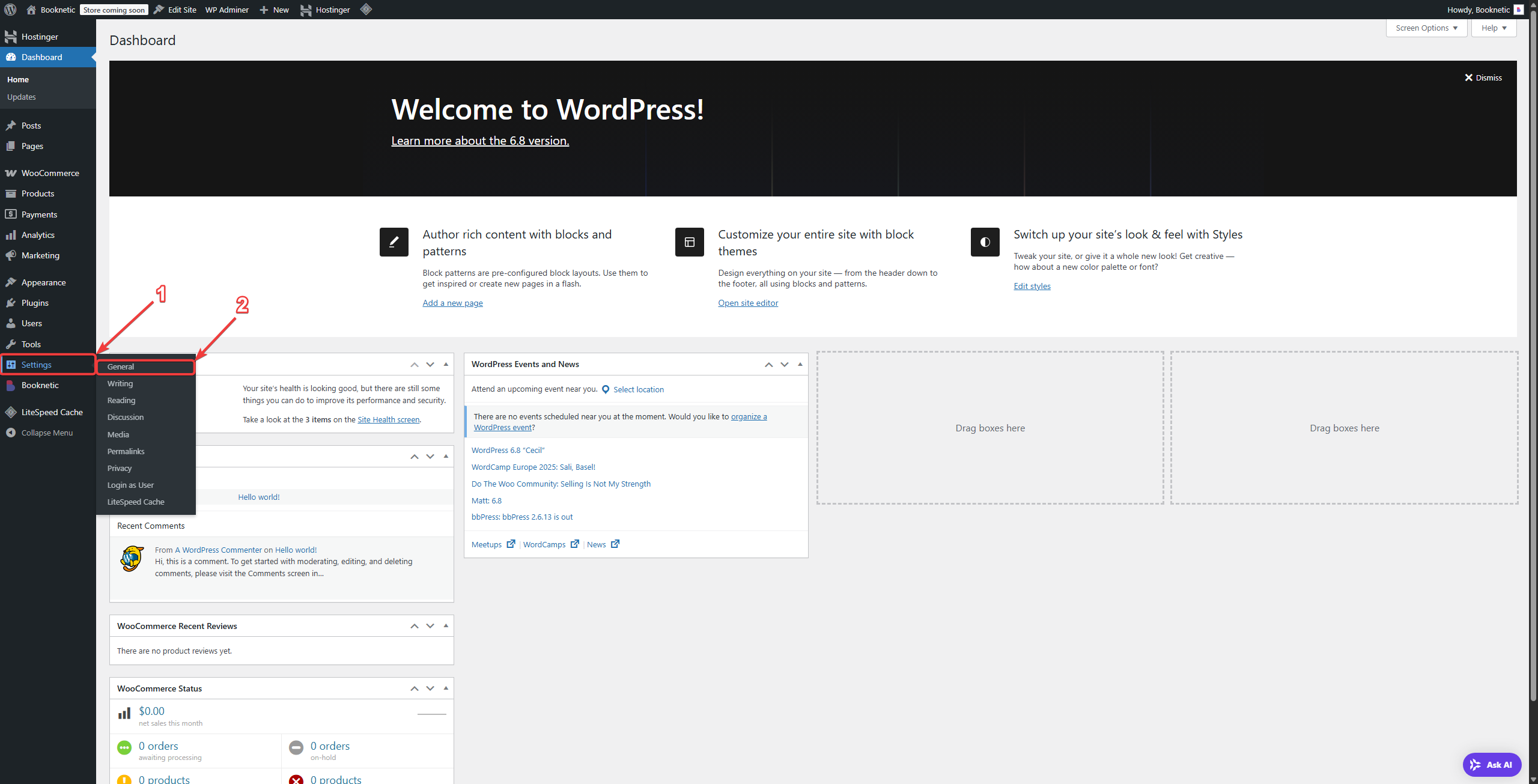Click the Hostinger icon in sidebar
This screenshot has height=784, width=1538.
point(11,37)
